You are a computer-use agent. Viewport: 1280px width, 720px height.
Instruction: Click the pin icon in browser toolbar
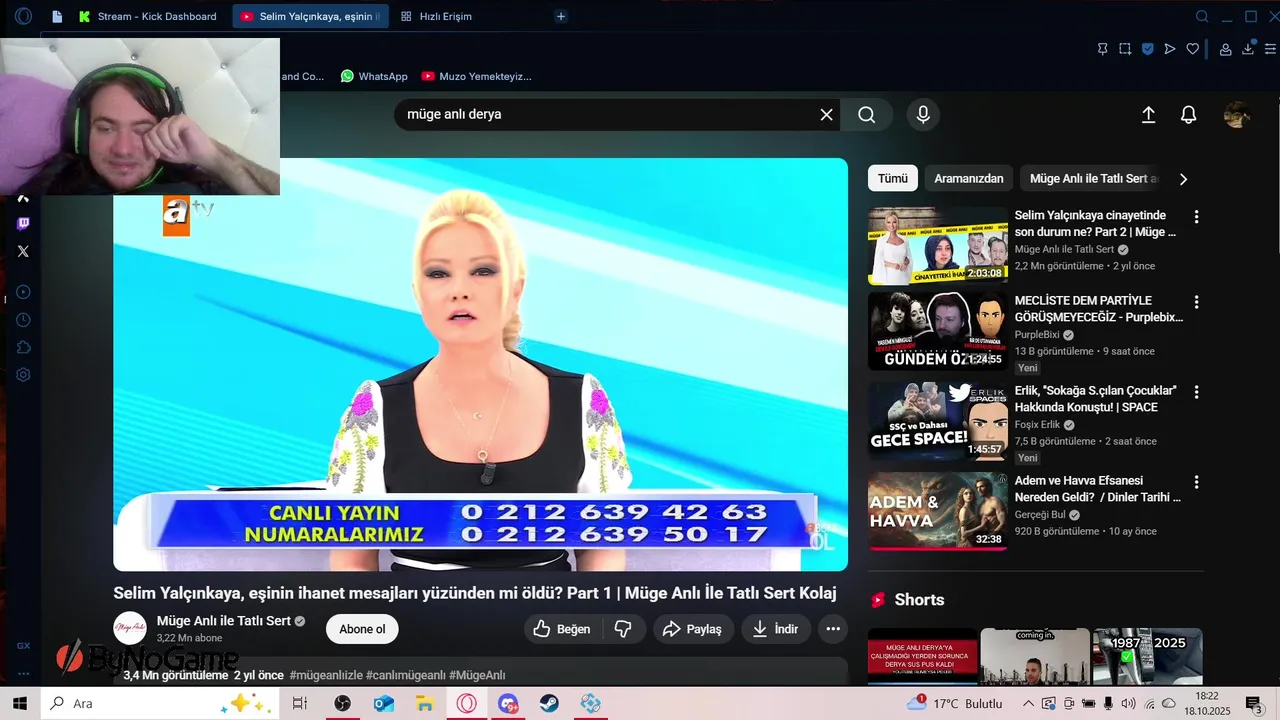[x=1102, y=49]
